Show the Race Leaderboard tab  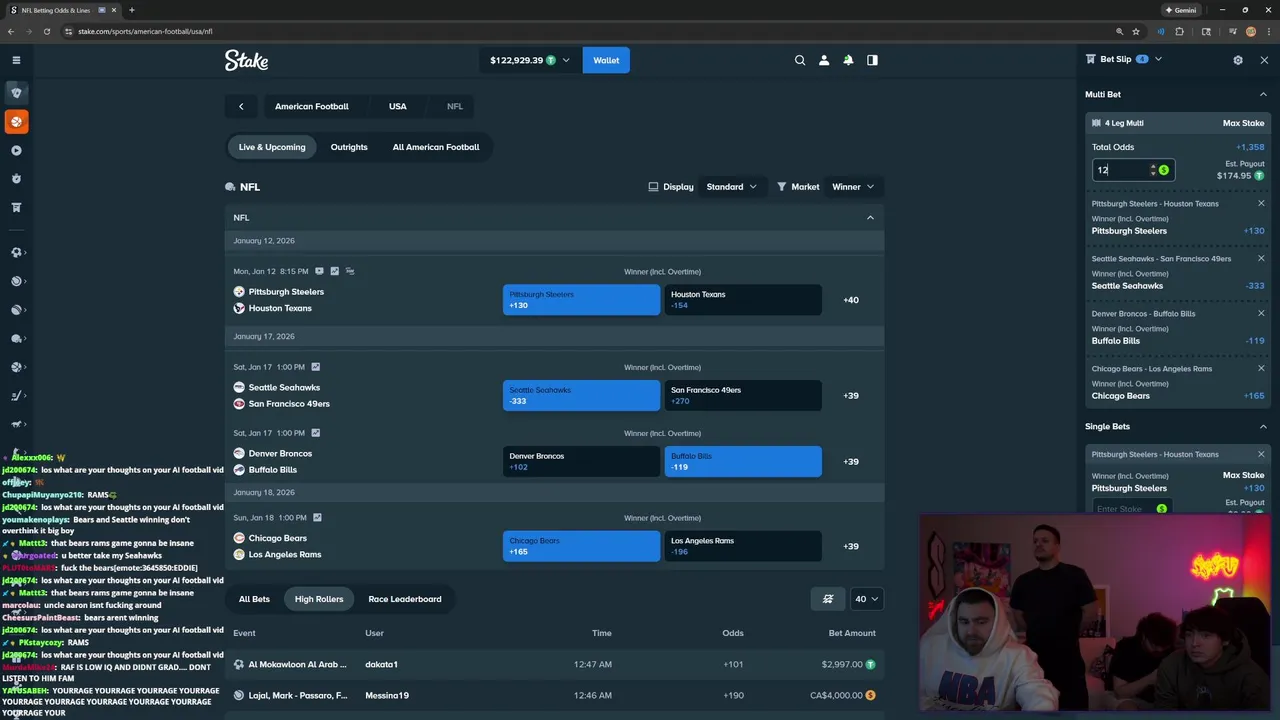point(405,599)
